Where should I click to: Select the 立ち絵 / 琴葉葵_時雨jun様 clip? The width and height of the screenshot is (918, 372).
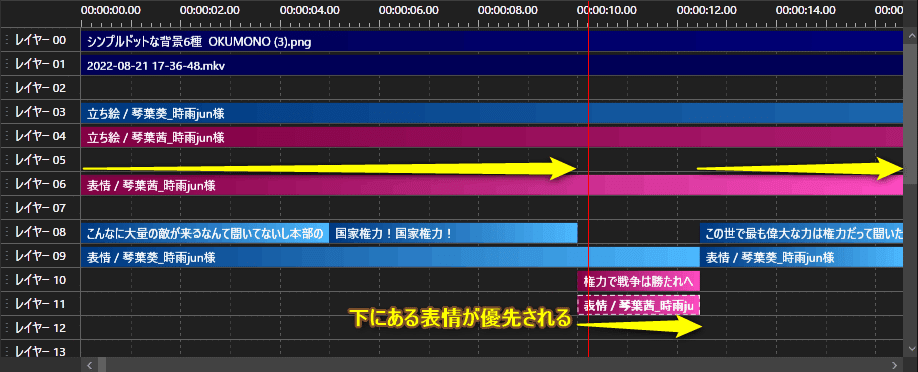(x=492, y=113)
